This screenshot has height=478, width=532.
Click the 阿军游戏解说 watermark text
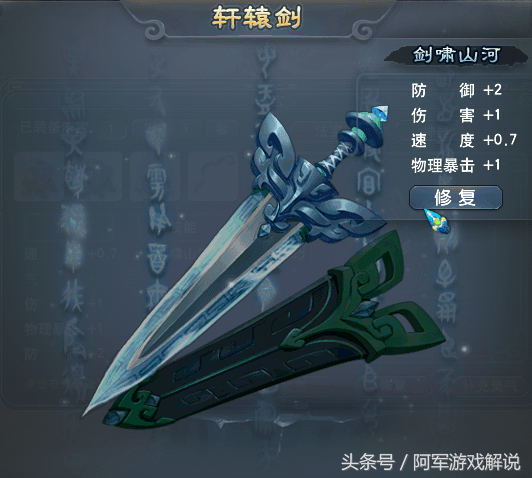click(x=467, y=462)
